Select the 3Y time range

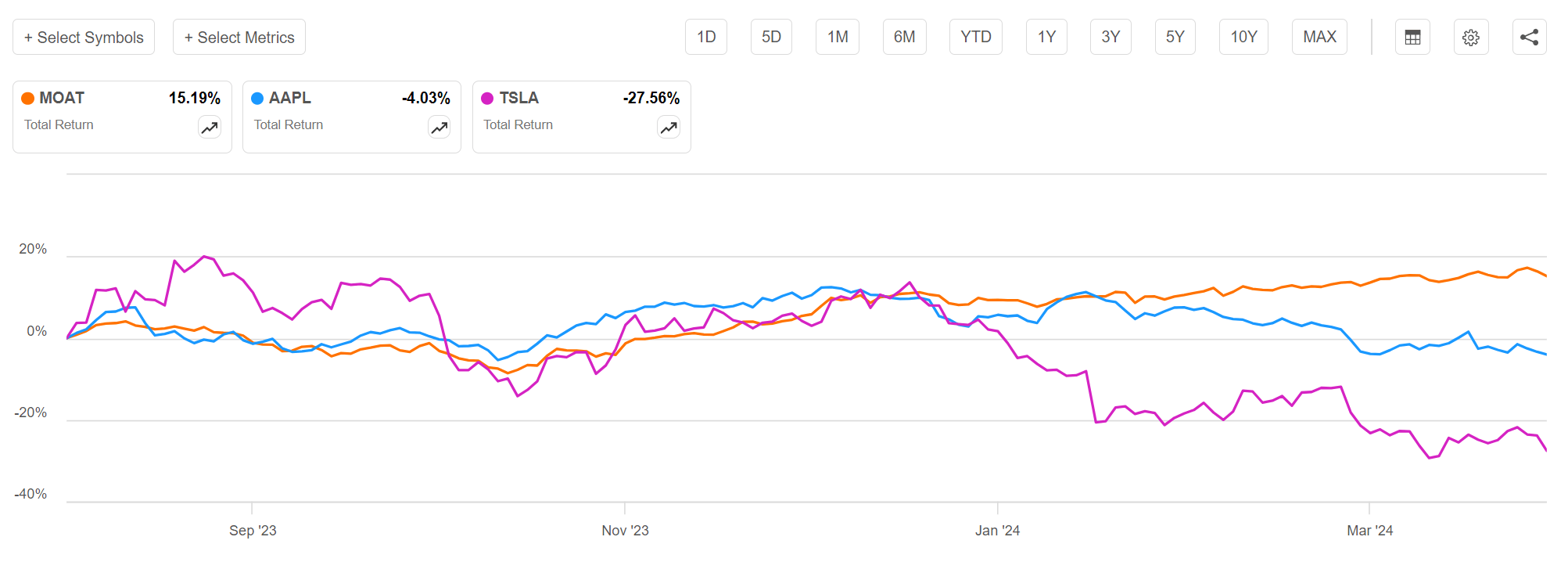(x=1111, y=37)
